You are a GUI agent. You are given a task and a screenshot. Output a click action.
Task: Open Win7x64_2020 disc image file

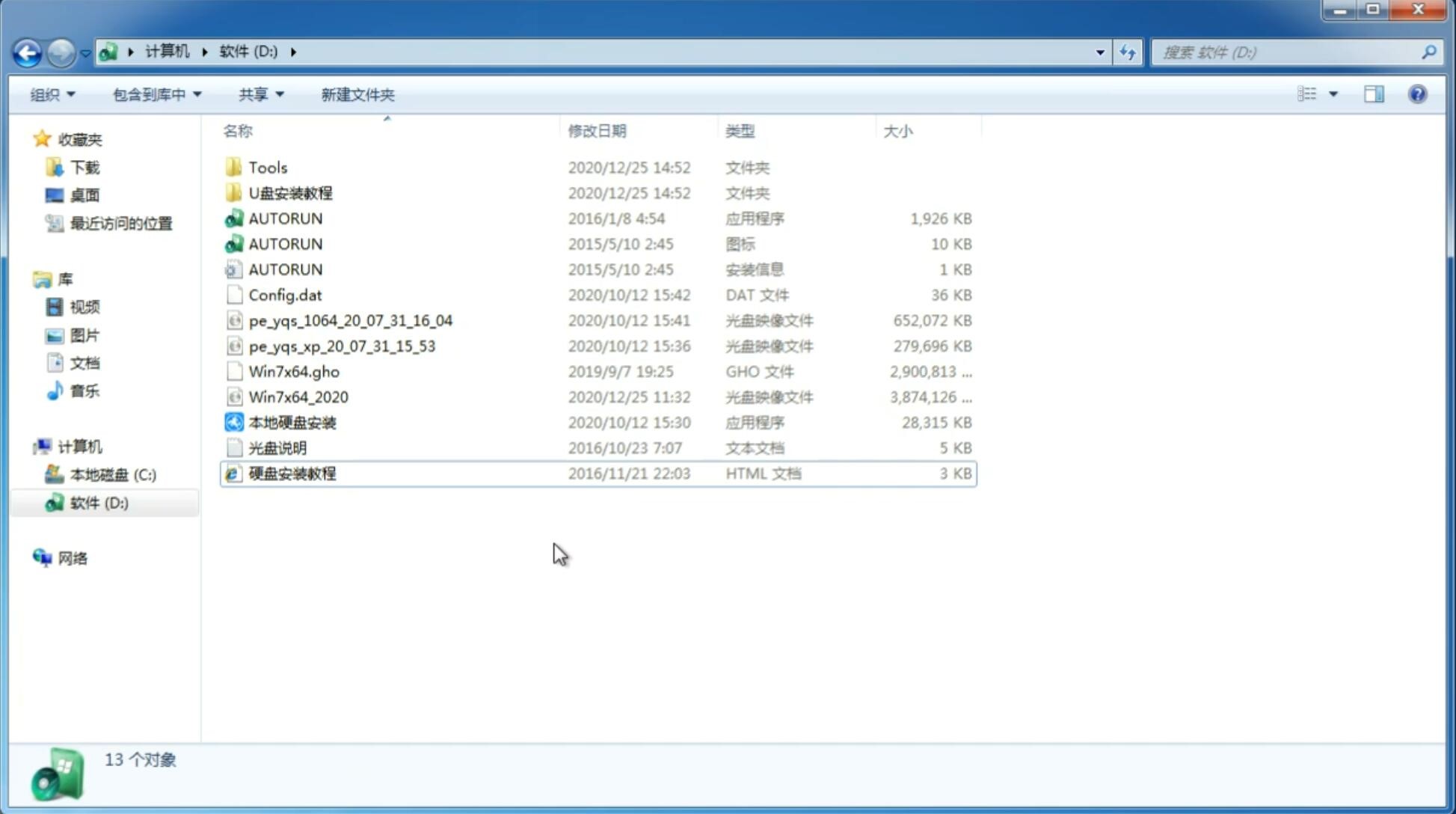tap(298, 397)
